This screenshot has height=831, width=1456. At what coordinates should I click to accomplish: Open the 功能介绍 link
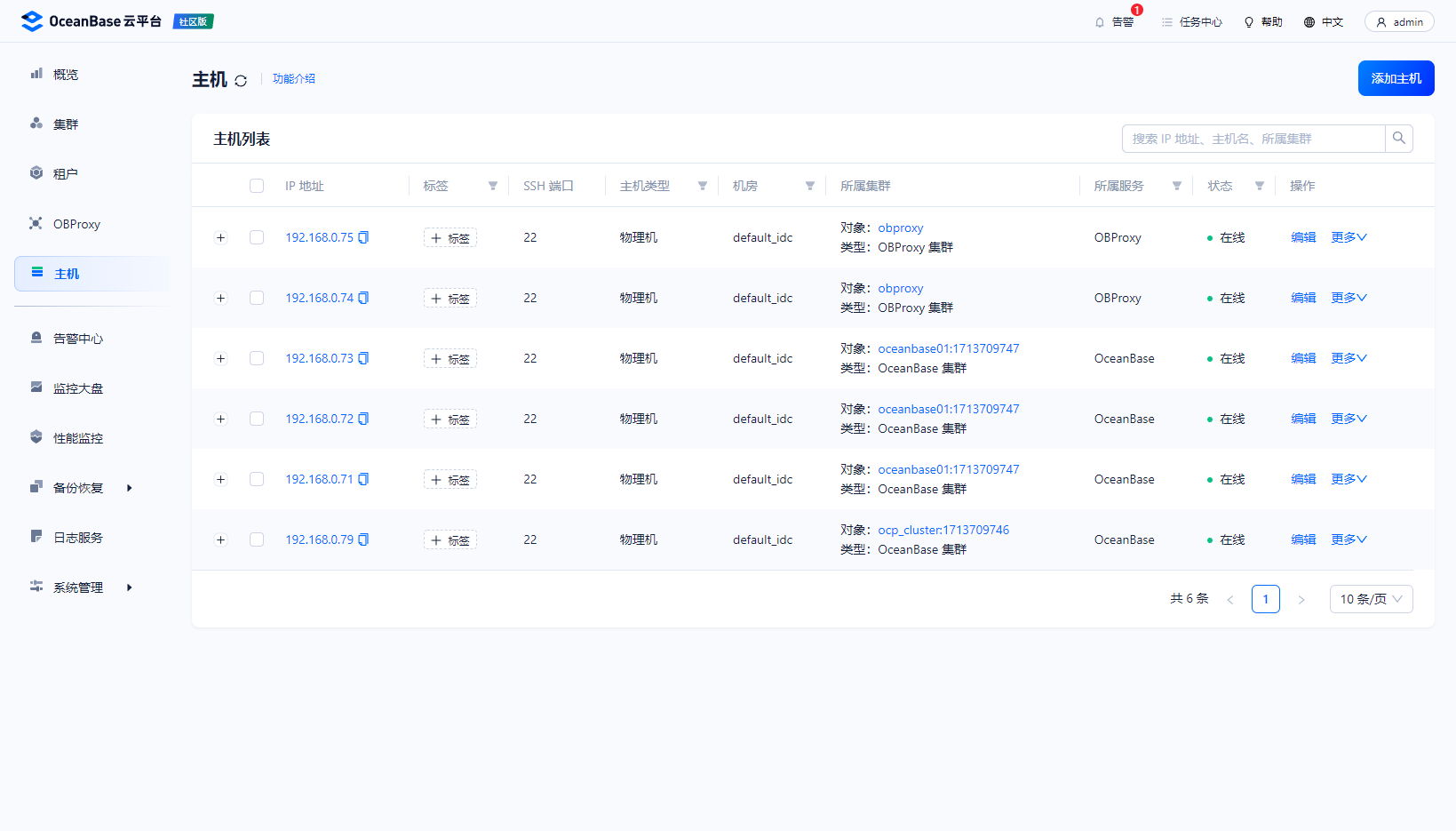coord(294,79)
